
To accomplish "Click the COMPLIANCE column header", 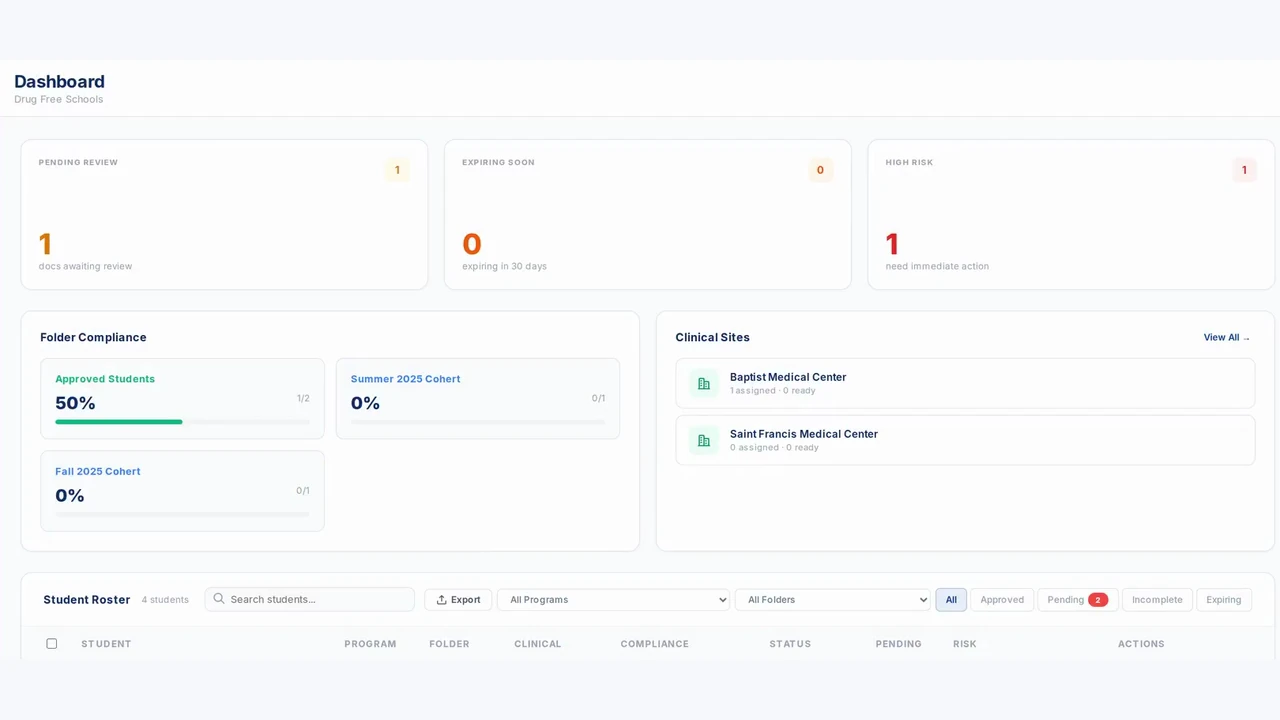I will [654, 644].
